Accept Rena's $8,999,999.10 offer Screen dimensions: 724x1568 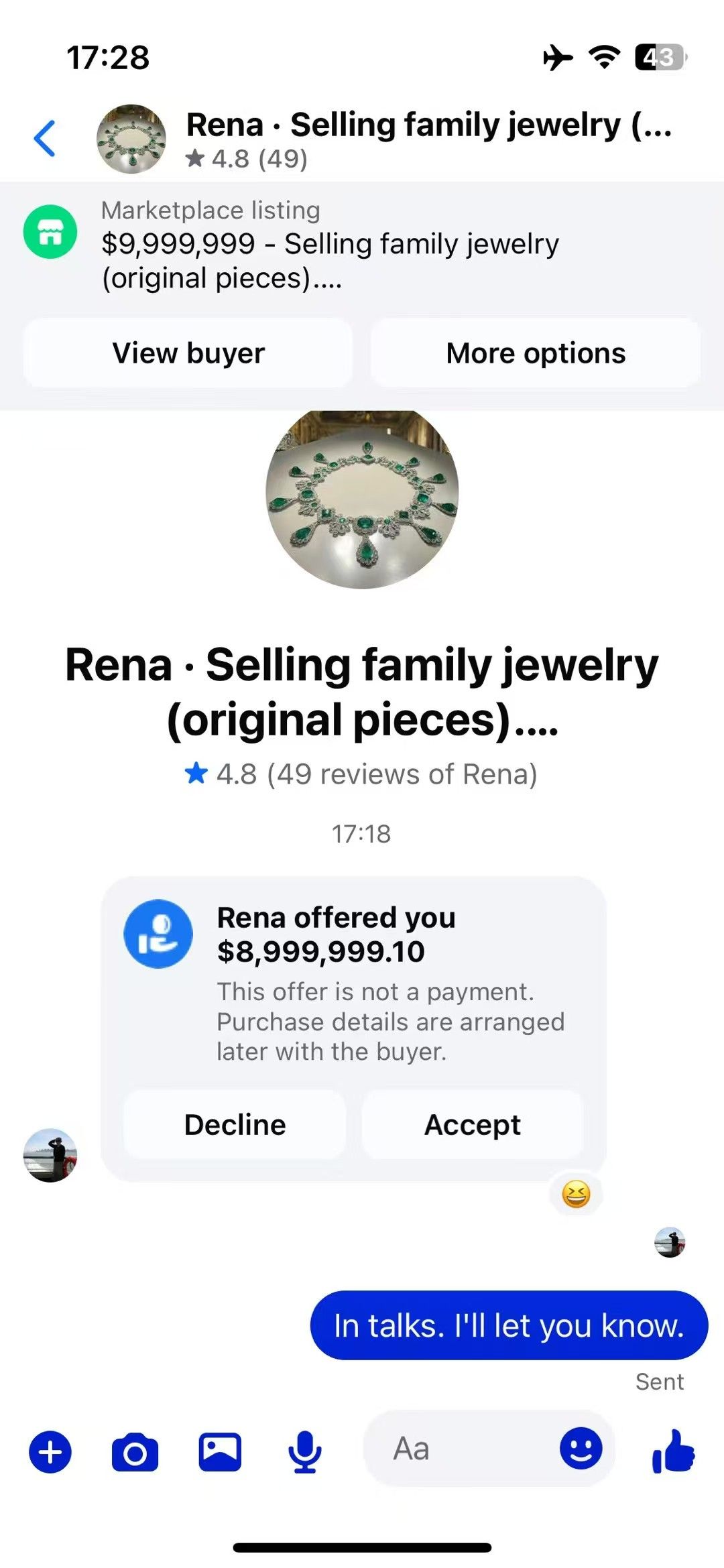coord(473,1125)
